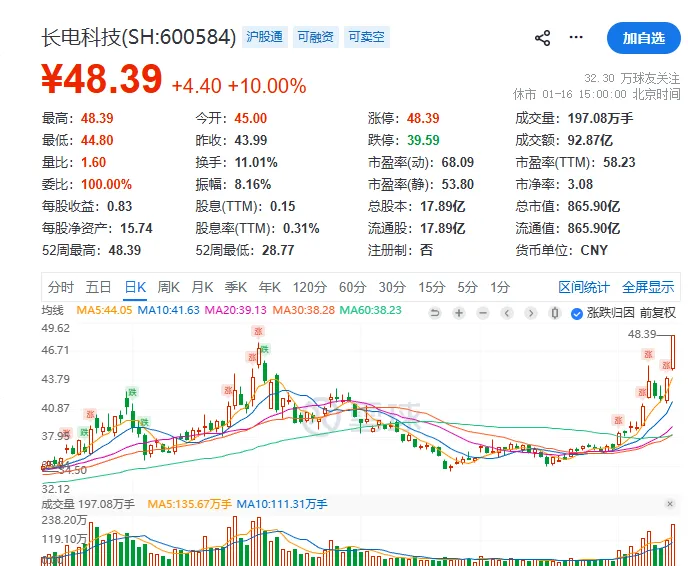Click the 总市值 865.90亿 value

(x=594, y=206)
